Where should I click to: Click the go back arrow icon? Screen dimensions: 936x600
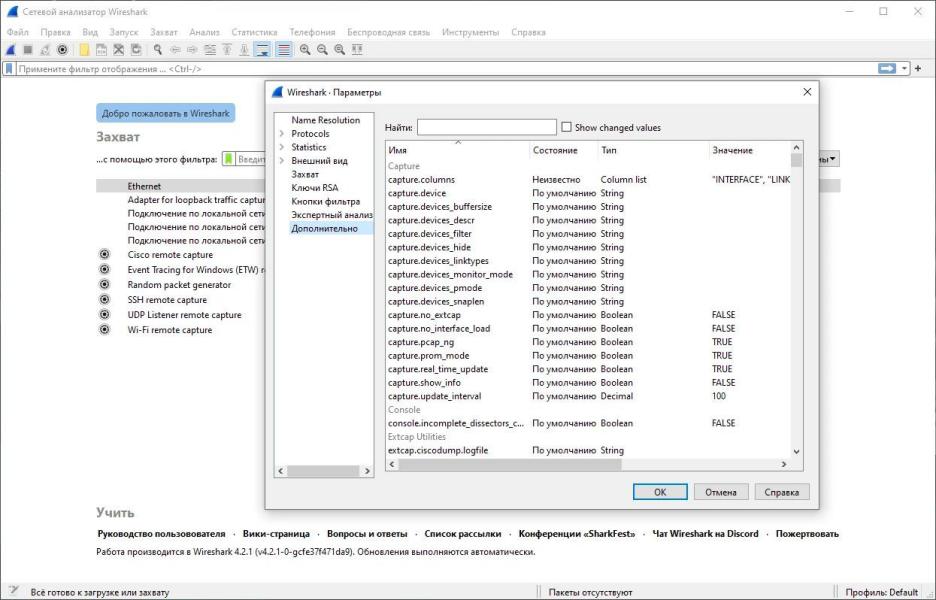click(175, 50)
